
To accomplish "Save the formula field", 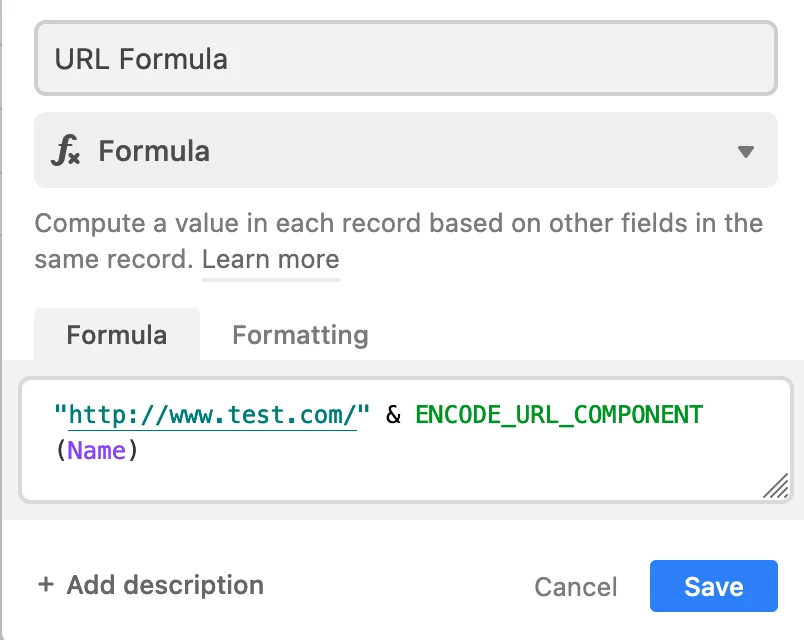I will pos(713,586).
